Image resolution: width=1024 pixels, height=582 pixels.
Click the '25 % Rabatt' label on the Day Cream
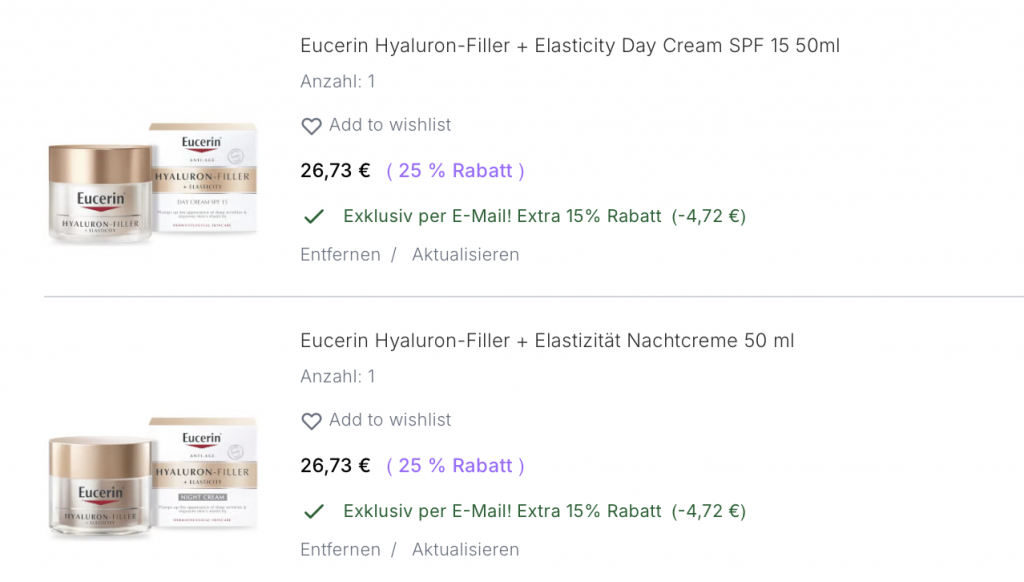(x=455, y=171)
